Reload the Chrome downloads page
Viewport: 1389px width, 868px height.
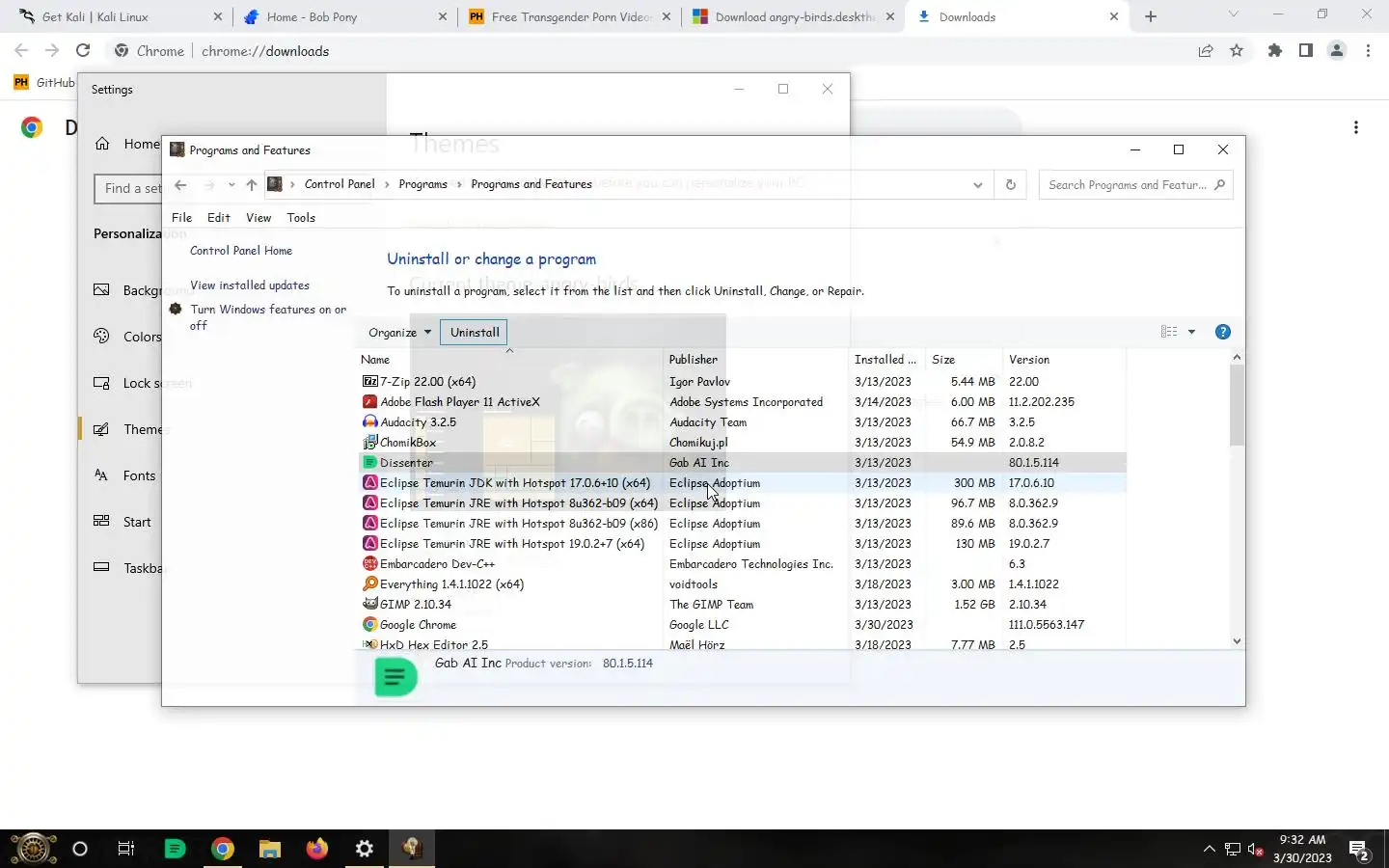point(83,50)
